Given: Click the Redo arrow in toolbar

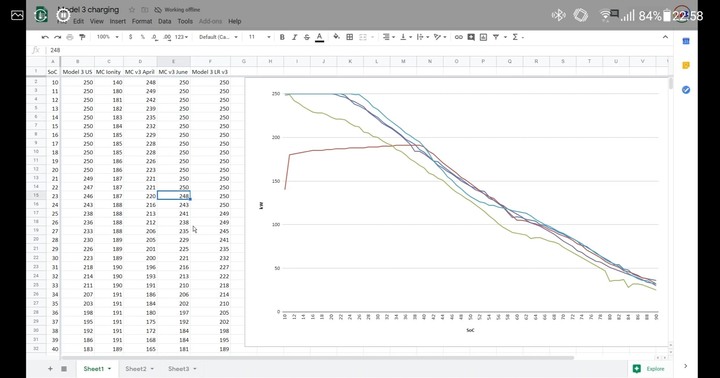Looking at the screenshot, I should (57, 37).
